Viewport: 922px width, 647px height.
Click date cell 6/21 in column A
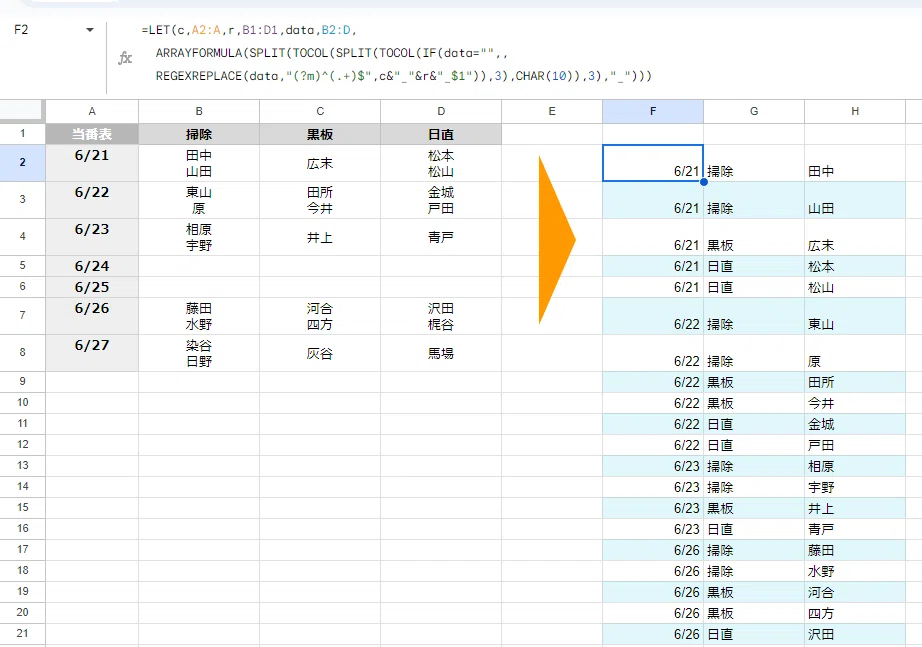[92, 163]
